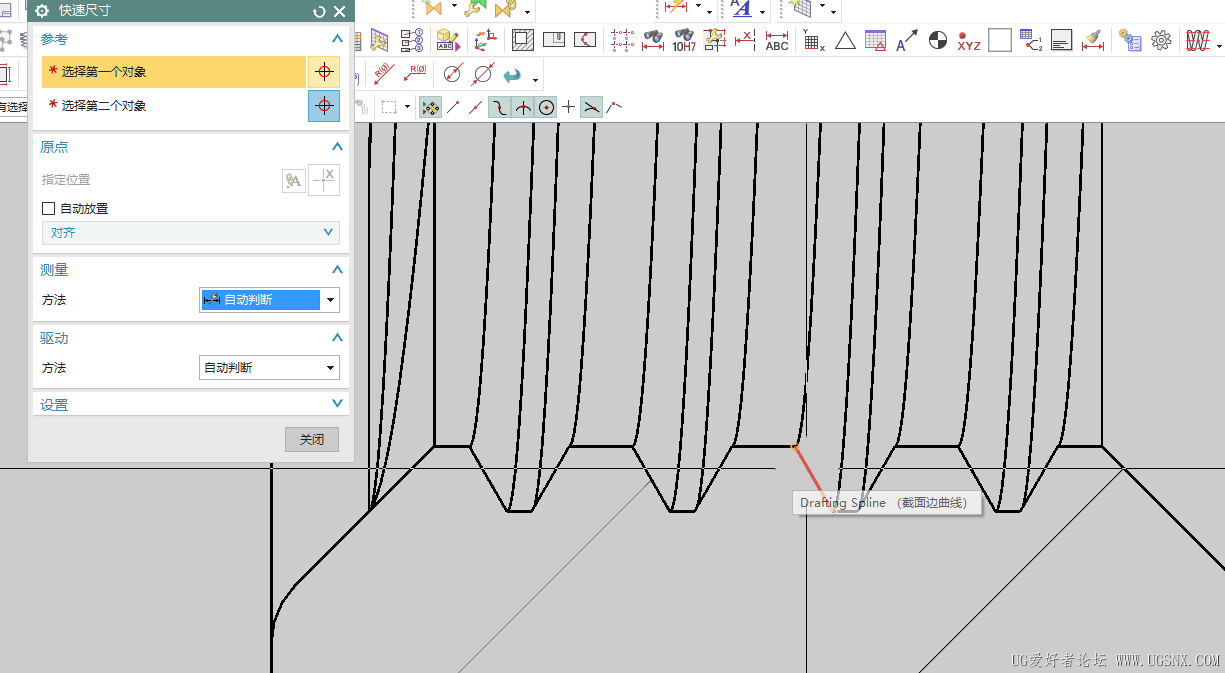Click the blank square frame icon
The width and height of the screenshot is (1225, 673).
tap(1000, 40)
